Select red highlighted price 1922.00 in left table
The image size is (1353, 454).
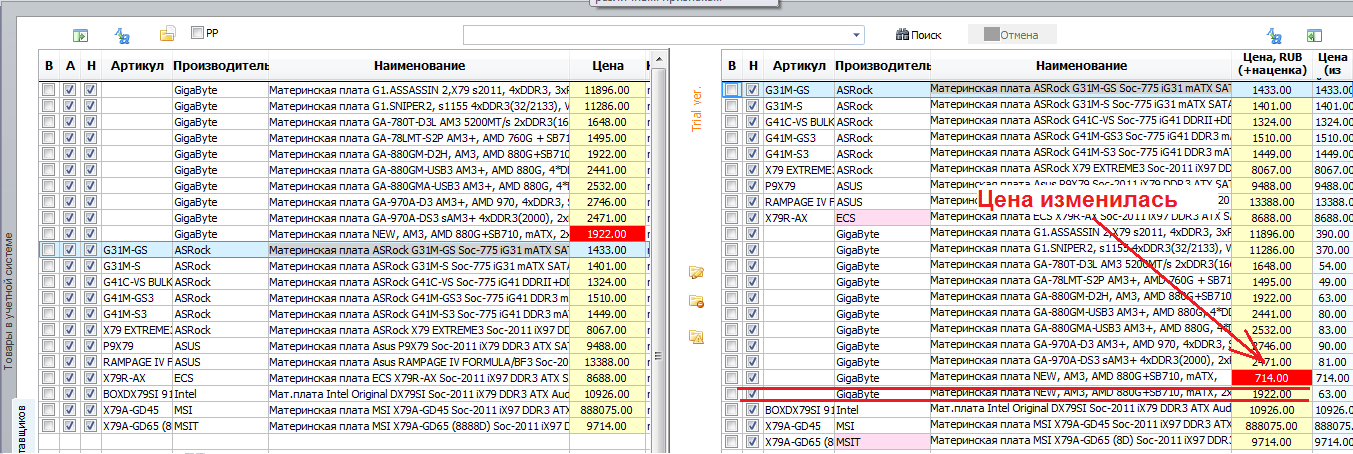pos(607,234)
